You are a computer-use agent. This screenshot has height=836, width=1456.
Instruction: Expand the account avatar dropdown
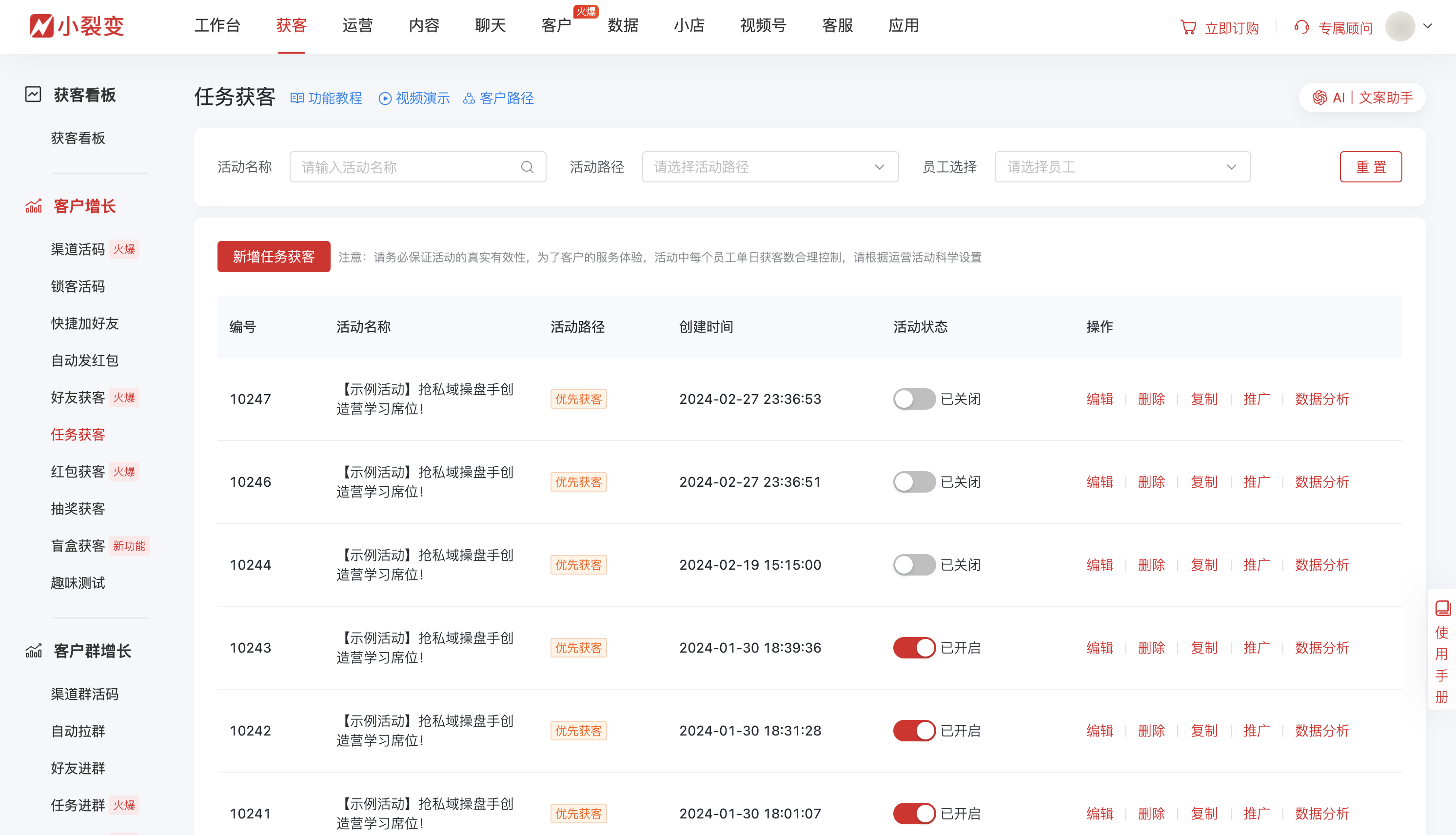coord(1429,26)
